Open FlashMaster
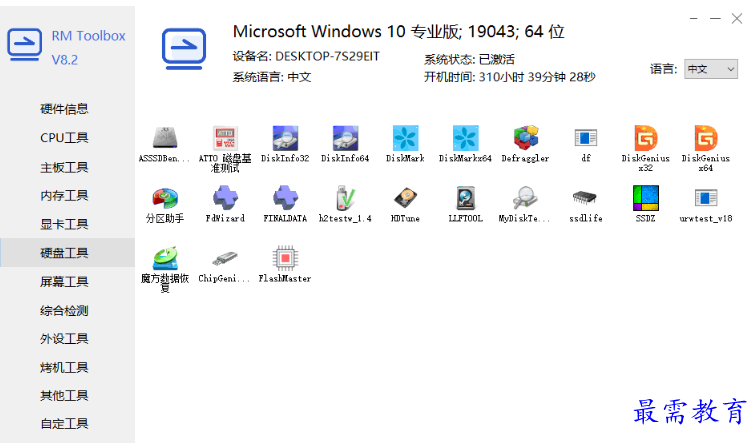The width and height of the screenshot is (755, 443). click(285, 259)
